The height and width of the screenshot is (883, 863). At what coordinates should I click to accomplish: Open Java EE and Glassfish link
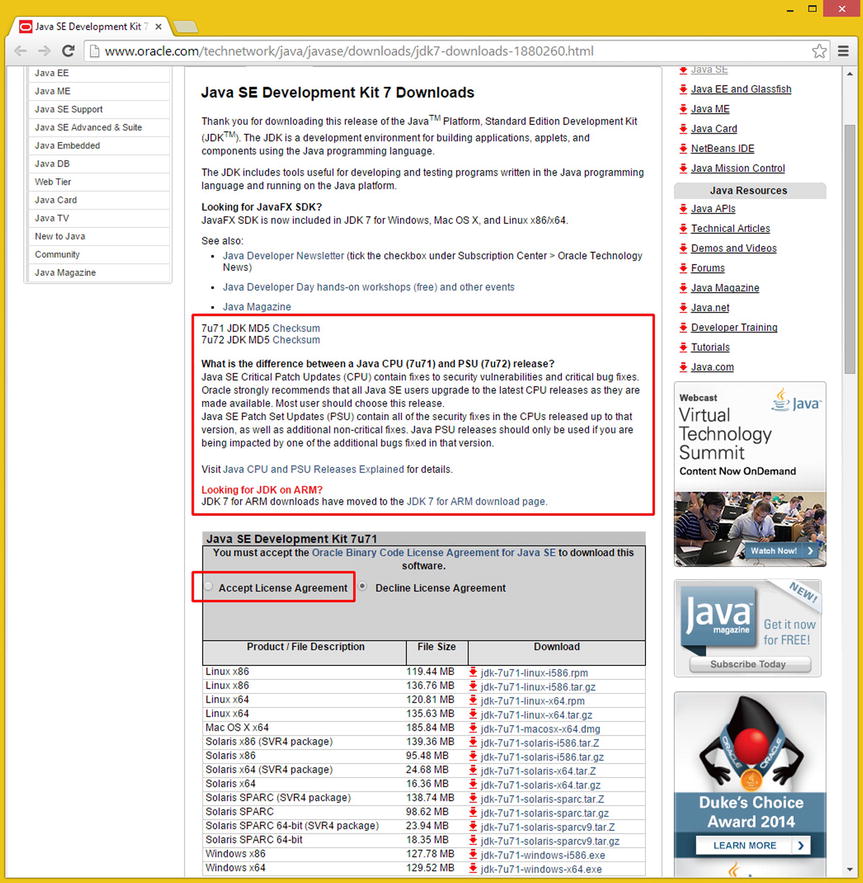coord(741,89)
